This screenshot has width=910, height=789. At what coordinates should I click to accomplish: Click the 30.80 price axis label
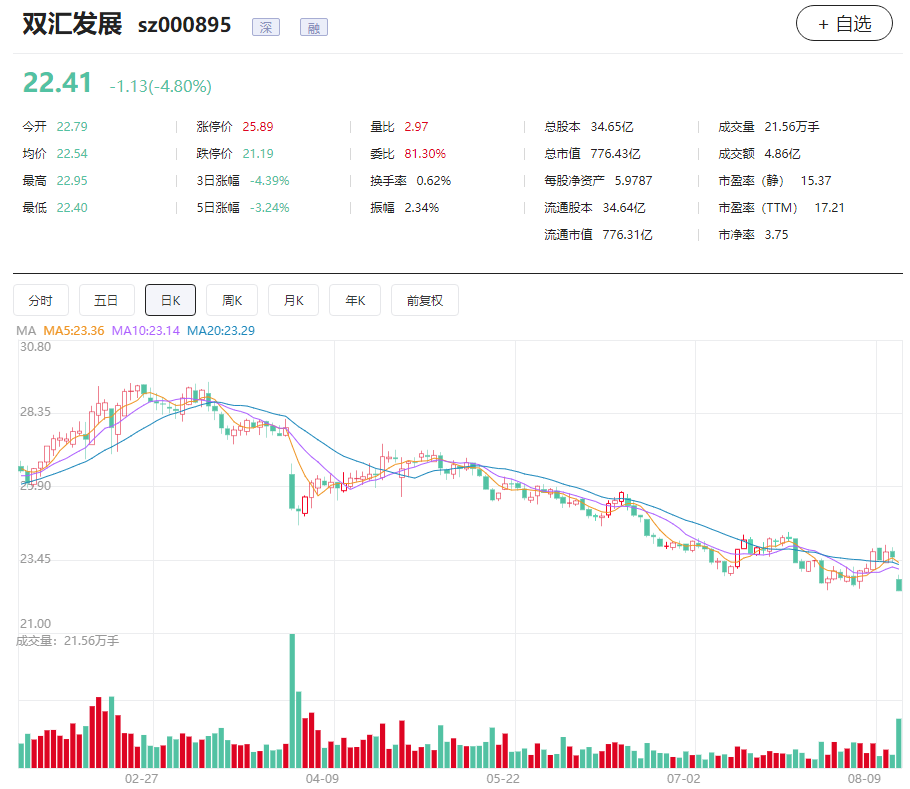(35, 347)
